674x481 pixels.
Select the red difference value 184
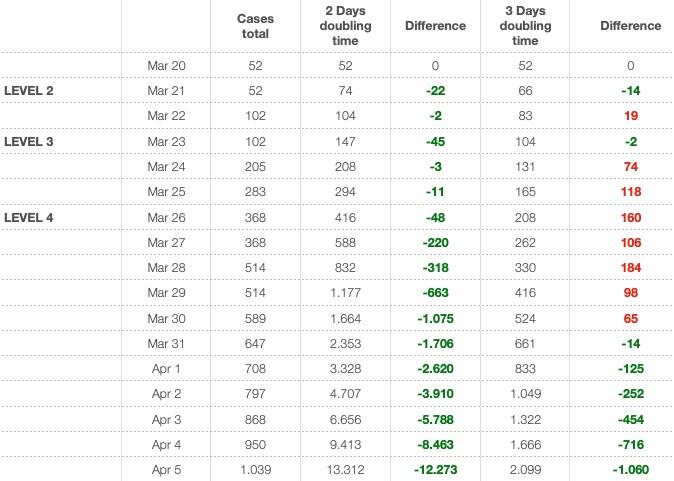(630, 267)
